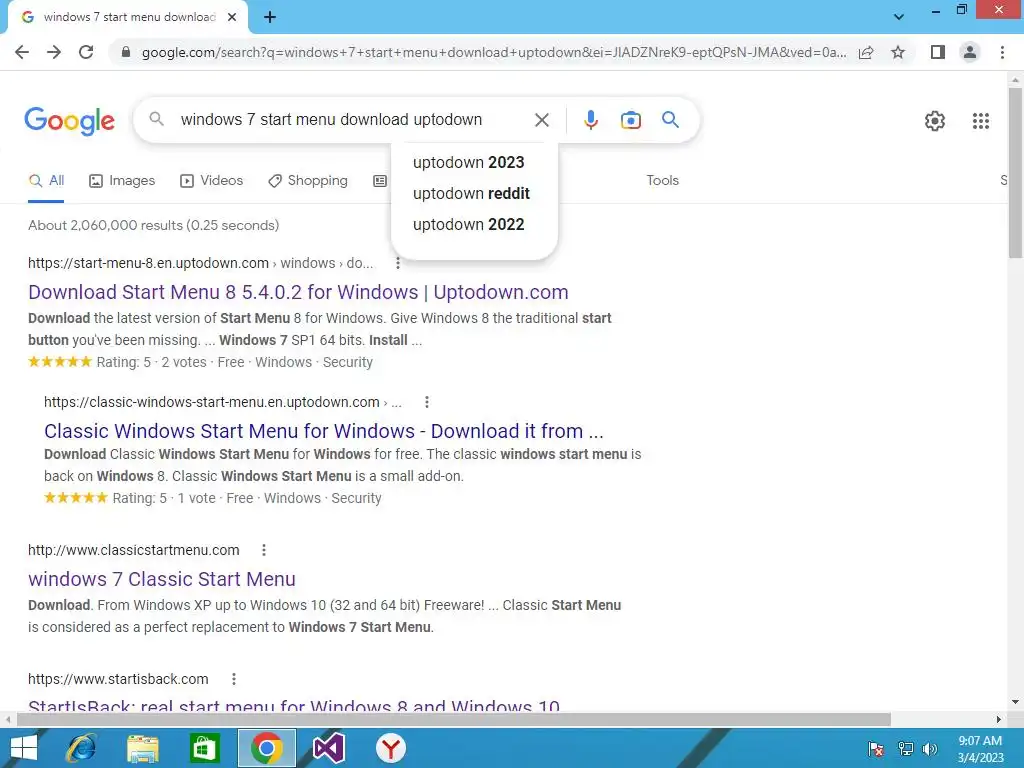1024x768 pixels.
Task: Open more options for classic-windows-start-menu result
Action: pyautogui.click(x=426, y=402)
